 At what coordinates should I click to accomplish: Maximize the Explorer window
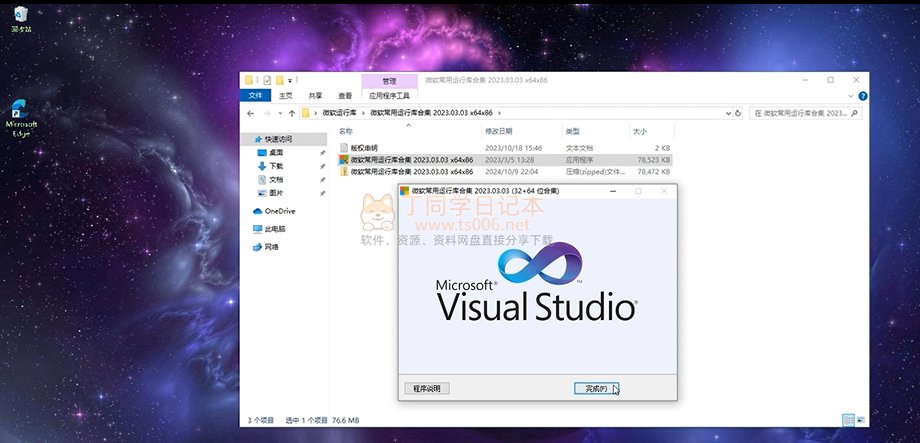830,80
